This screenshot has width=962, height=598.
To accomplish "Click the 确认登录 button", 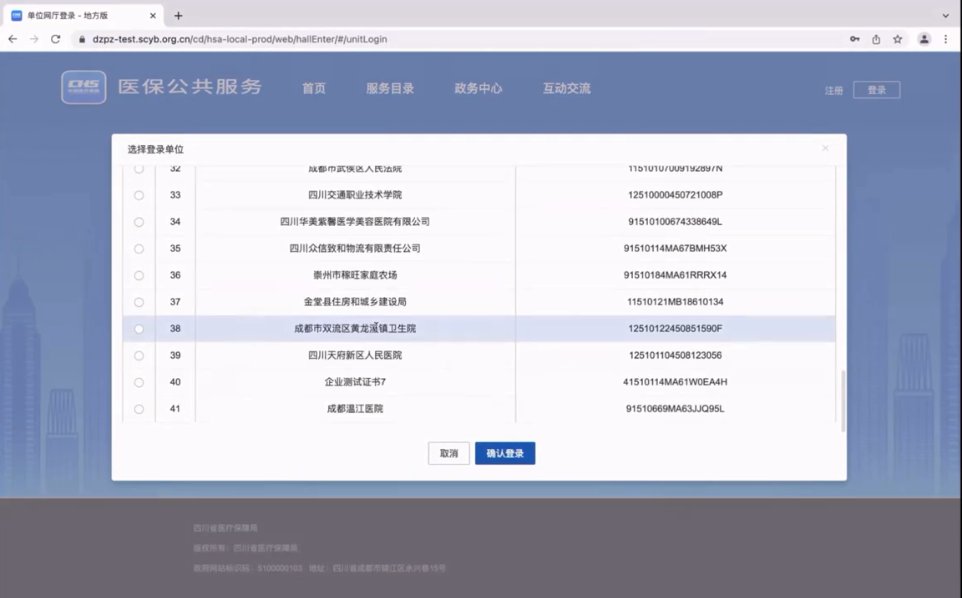I will (x=505, y=453).
